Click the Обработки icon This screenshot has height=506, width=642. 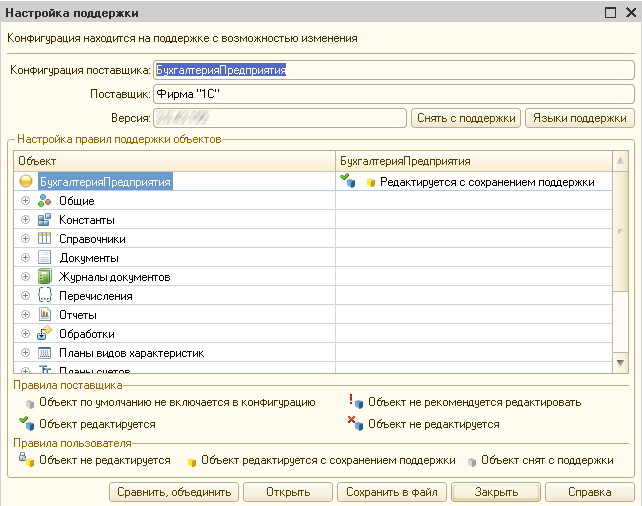(44, 334)
